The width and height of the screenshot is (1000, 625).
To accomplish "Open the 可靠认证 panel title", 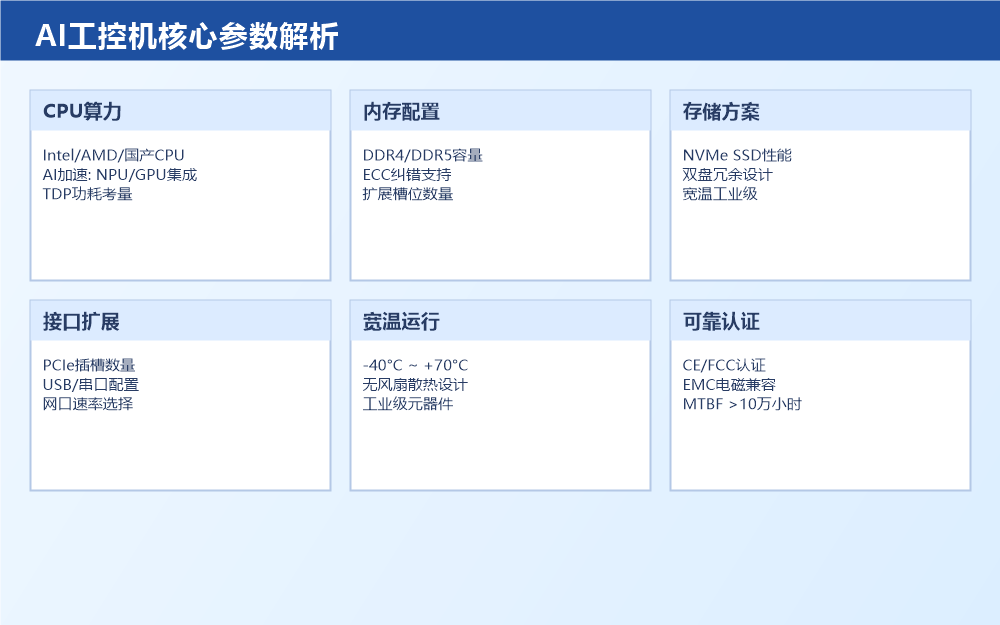I will point(720,322).
